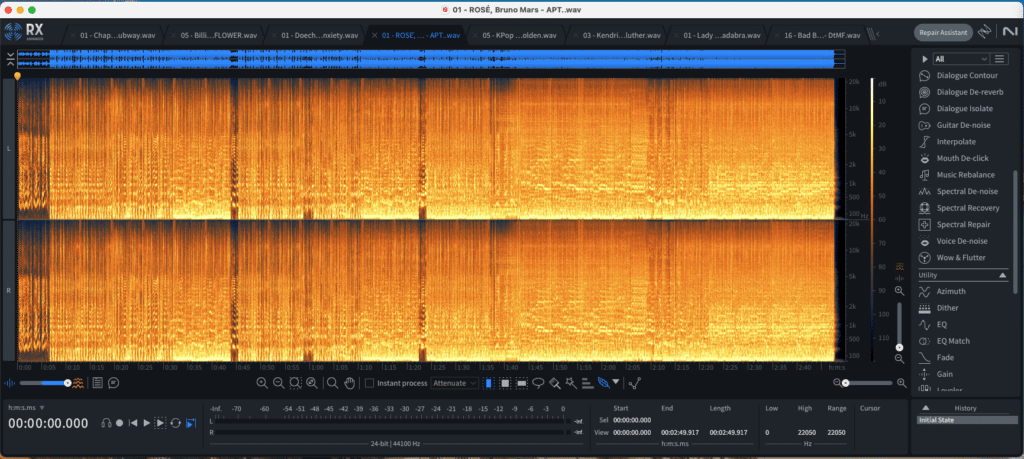The image size is (1024, 459).
Task: Select the Grab and drag hand tool
Action: (x=350, y=383)
